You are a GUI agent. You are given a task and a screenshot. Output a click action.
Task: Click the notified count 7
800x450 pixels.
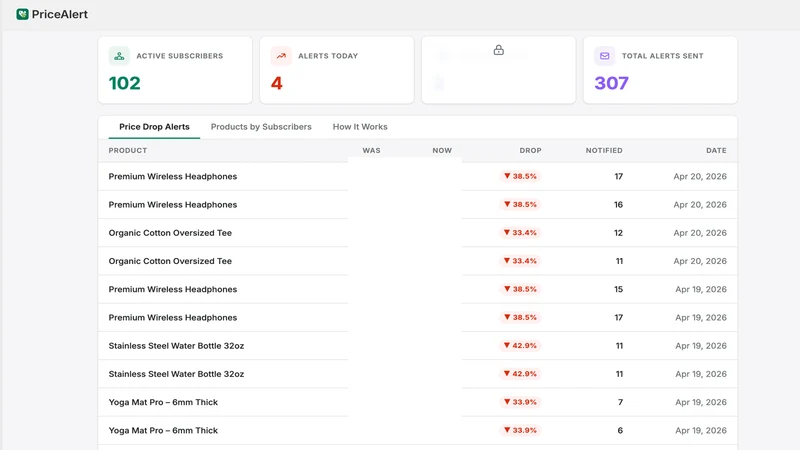pyautogui.click(x=620, y=402)
